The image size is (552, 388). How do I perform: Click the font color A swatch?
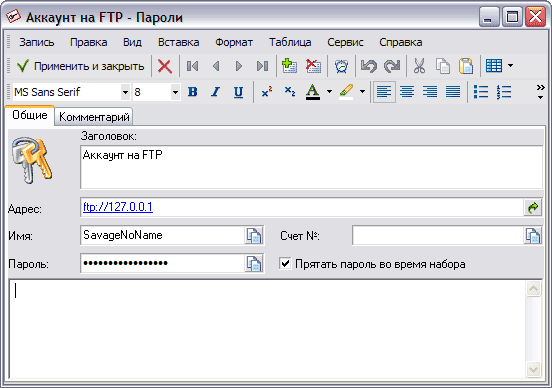(313, 92)
